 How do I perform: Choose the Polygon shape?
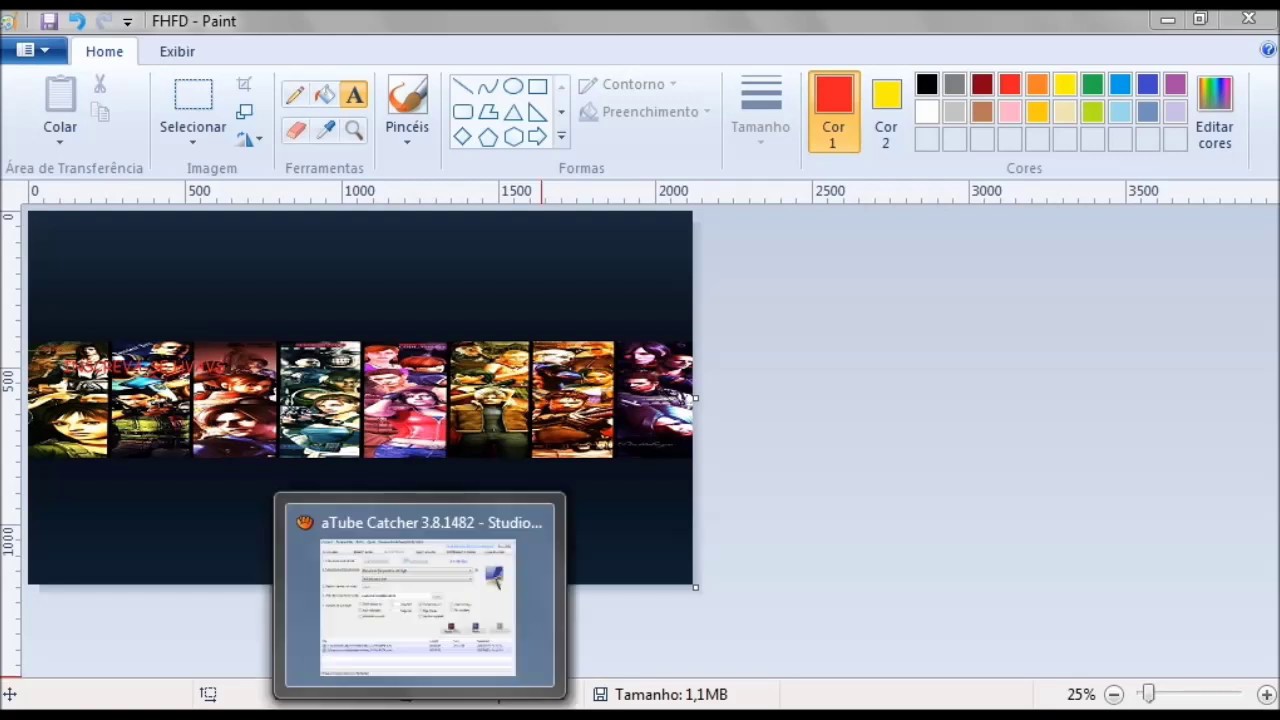pyautogui.click(x=488, y=112)
